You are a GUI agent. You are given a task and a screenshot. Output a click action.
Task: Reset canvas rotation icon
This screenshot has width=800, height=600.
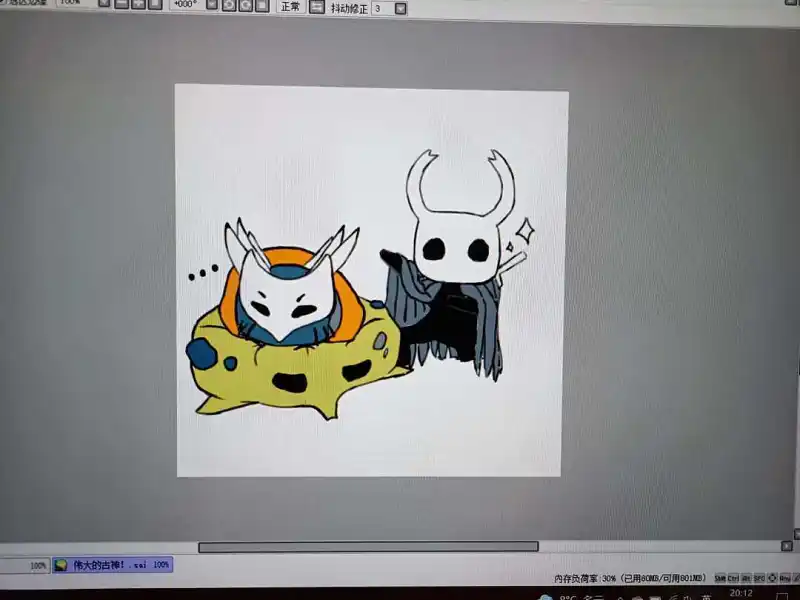point(262,6)
